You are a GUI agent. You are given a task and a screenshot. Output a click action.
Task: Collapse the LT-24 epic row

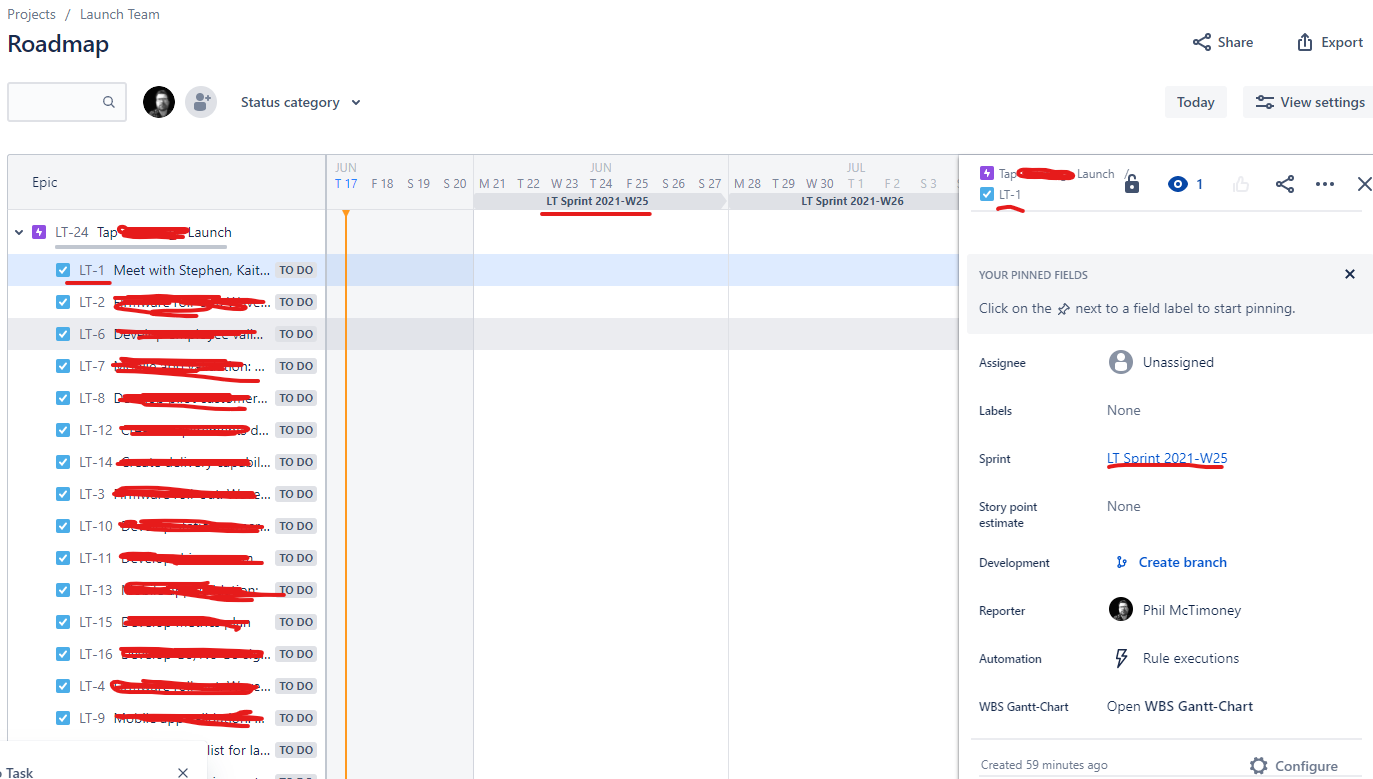tap(18, 232)
